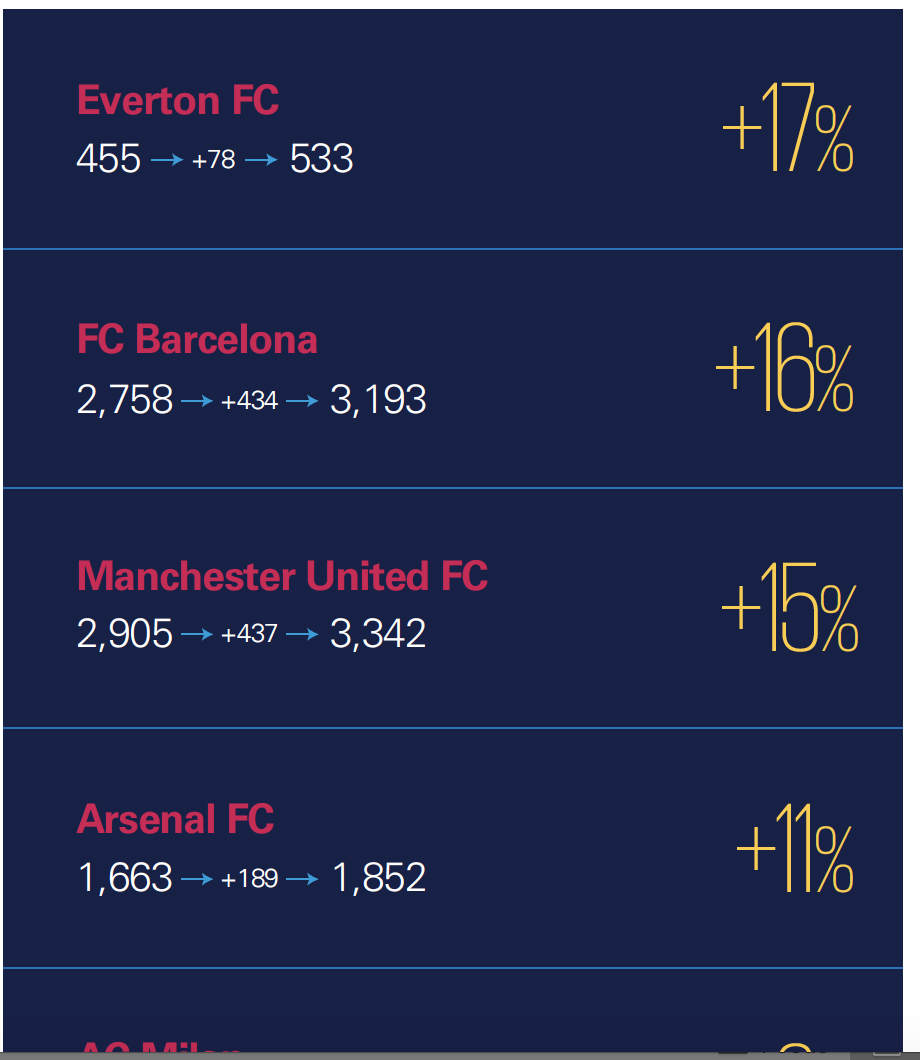Click the partially visible AC Milan heading

(159, 1047)
